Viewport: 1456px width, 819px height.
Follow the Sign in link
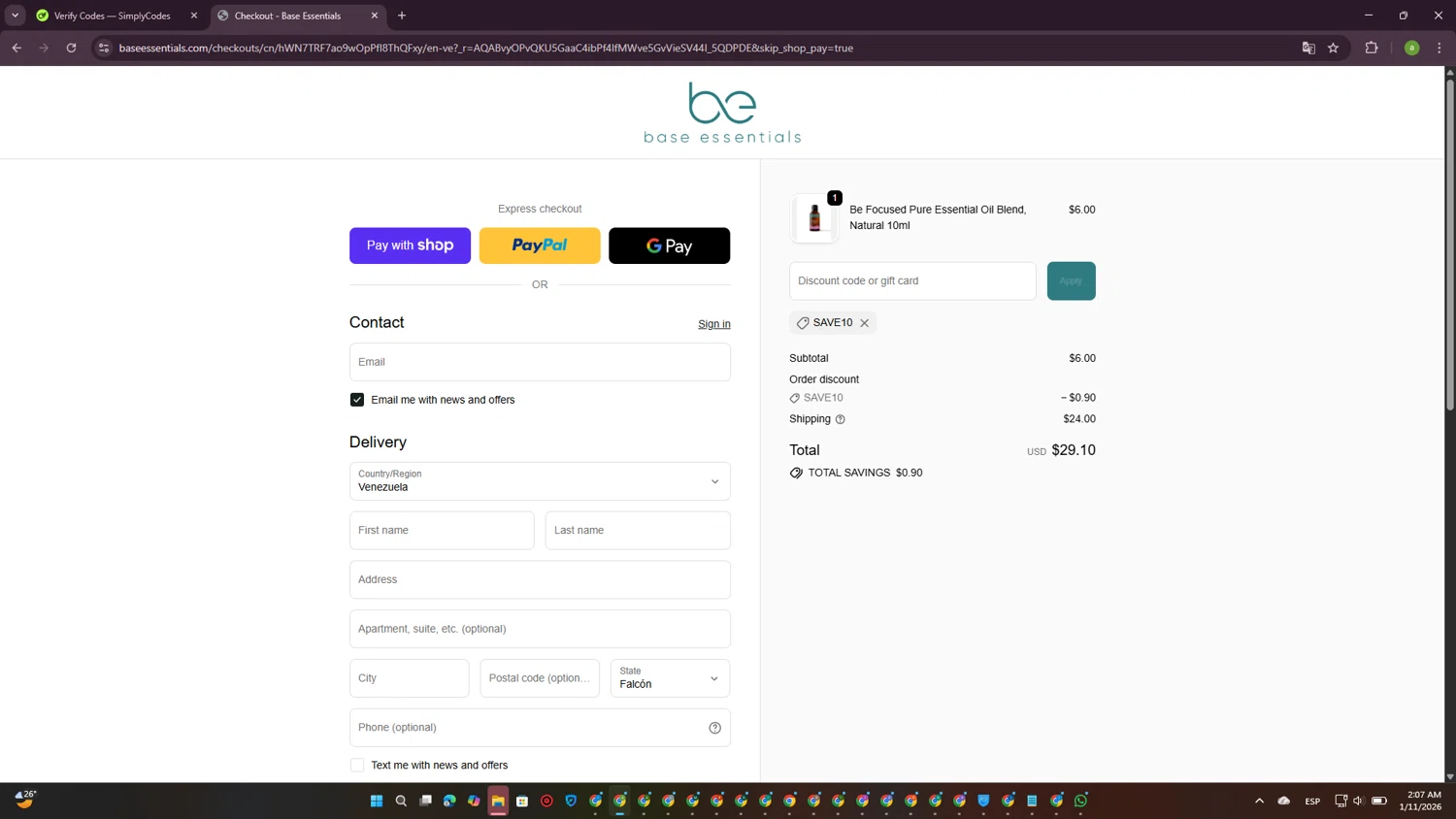(714, 324)
